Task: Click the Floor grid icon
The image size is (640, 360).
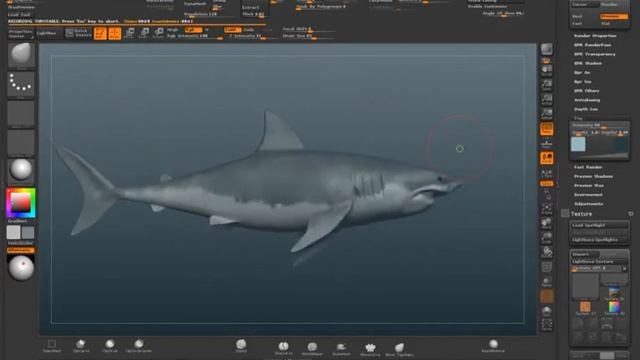Action: (x=547, y=143)
